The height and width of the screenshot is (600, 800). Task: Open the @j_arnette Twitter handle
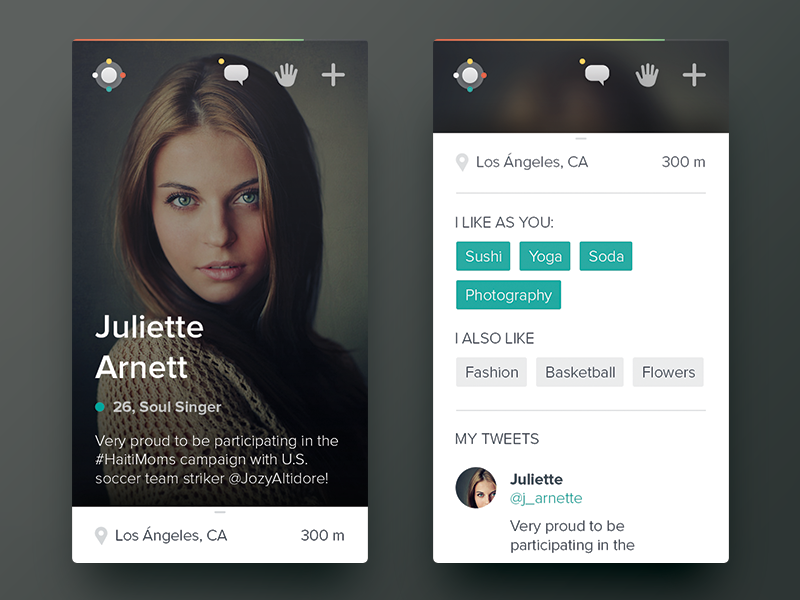pyautogui.click(x=546, y=498)
